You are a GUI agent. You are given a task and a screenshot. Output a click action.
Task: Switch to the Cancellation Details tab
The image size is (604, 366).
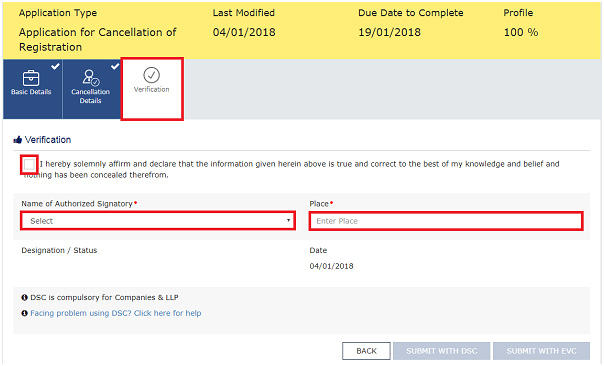click(x=92, y=89)
